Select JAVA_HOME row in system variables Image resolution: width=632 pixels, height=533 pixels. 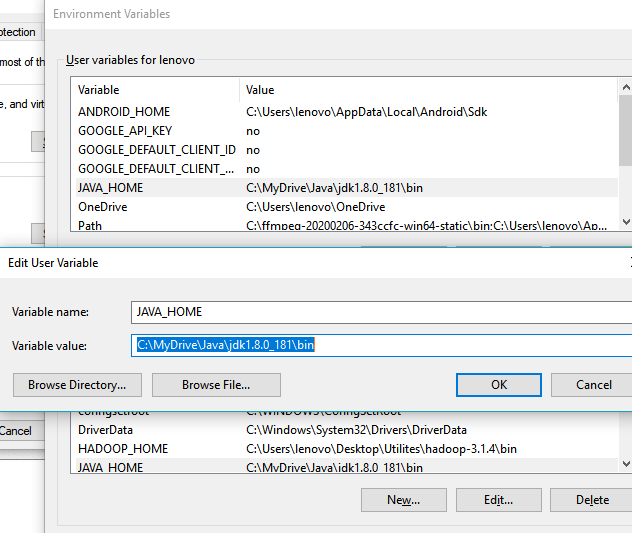347,466
